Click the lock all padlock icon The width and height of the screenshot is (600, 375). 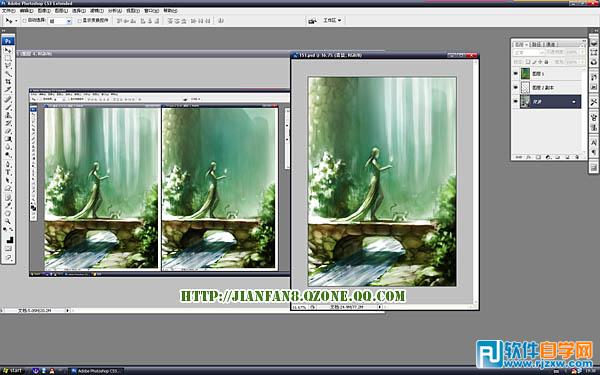[x=546, y=62]
